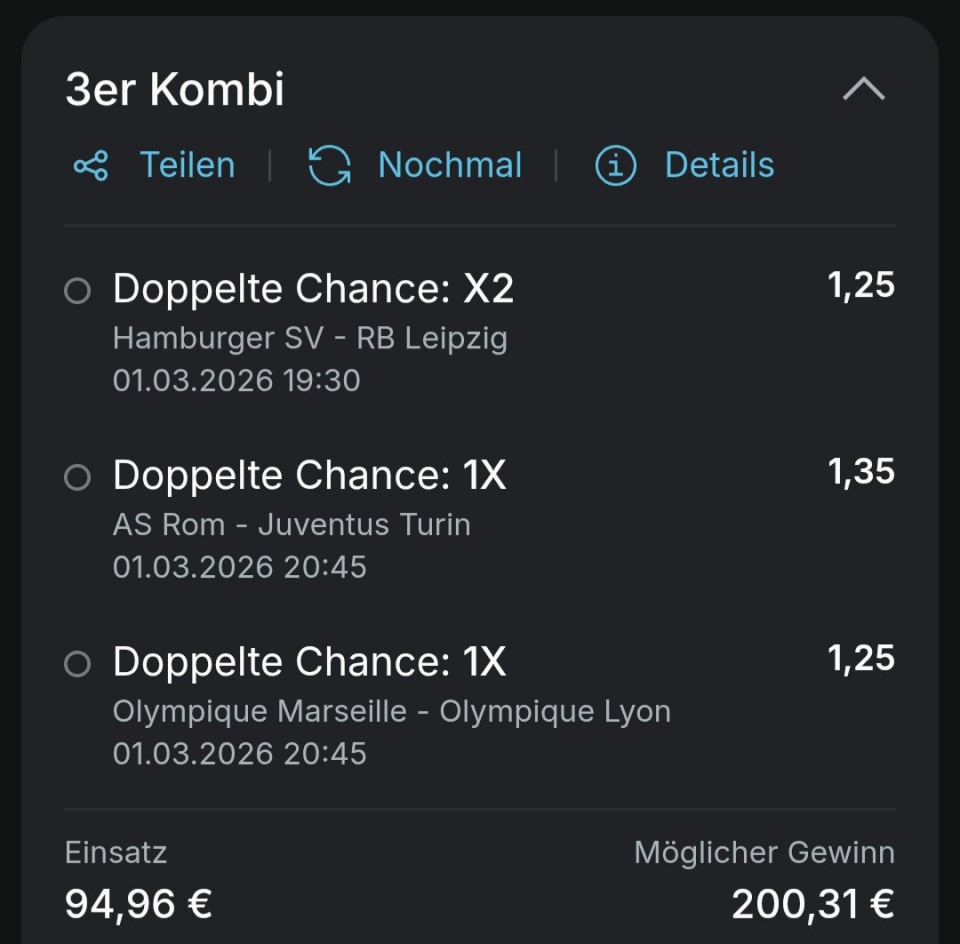Open the AS Rom - Juventus Turin match

(291, 525)
